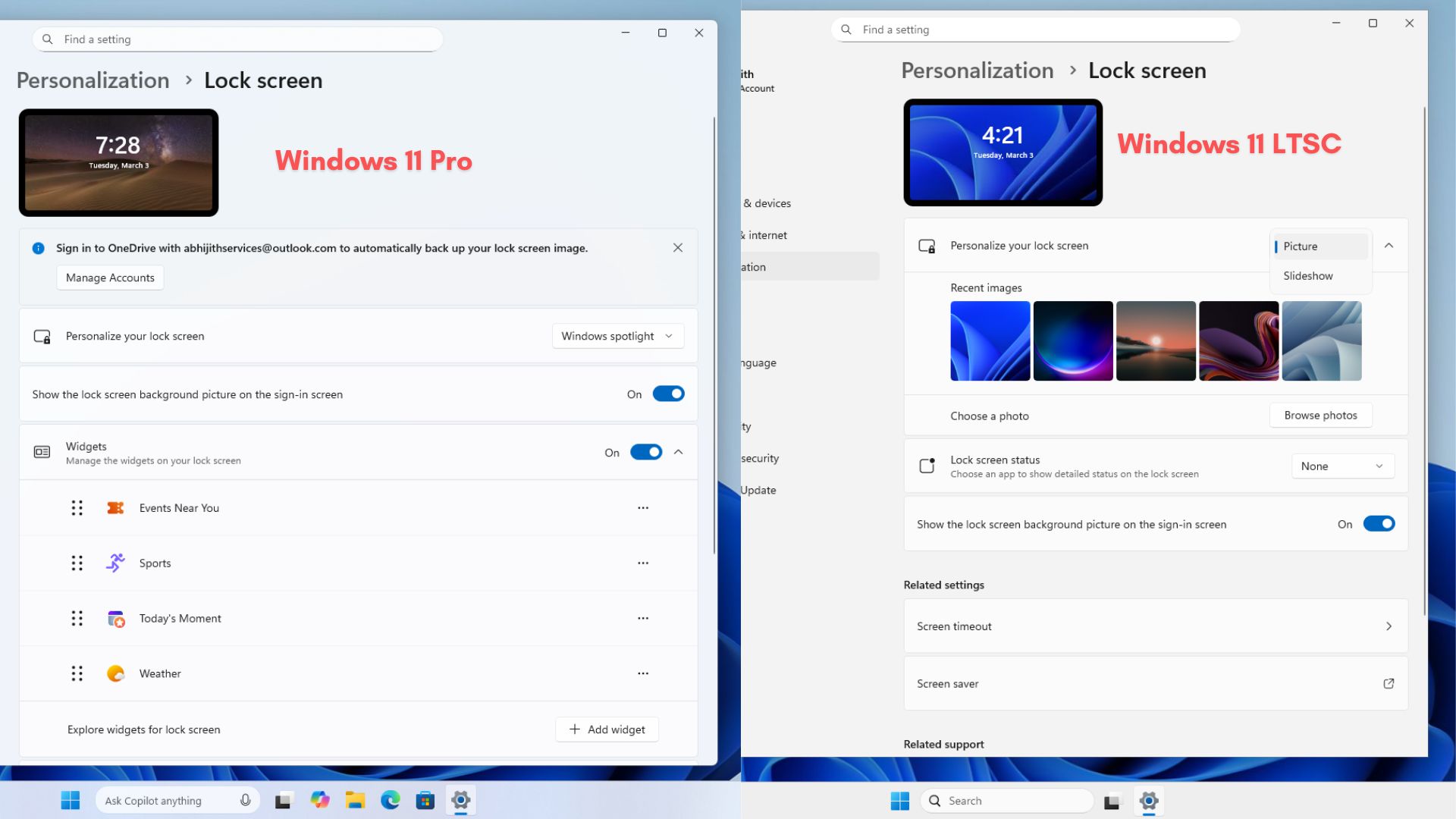Image resolution: width=1456 pixels, height=819 pixels.
Task: Select the sunset image thumbnail under Recent images
Action: 1156,340
